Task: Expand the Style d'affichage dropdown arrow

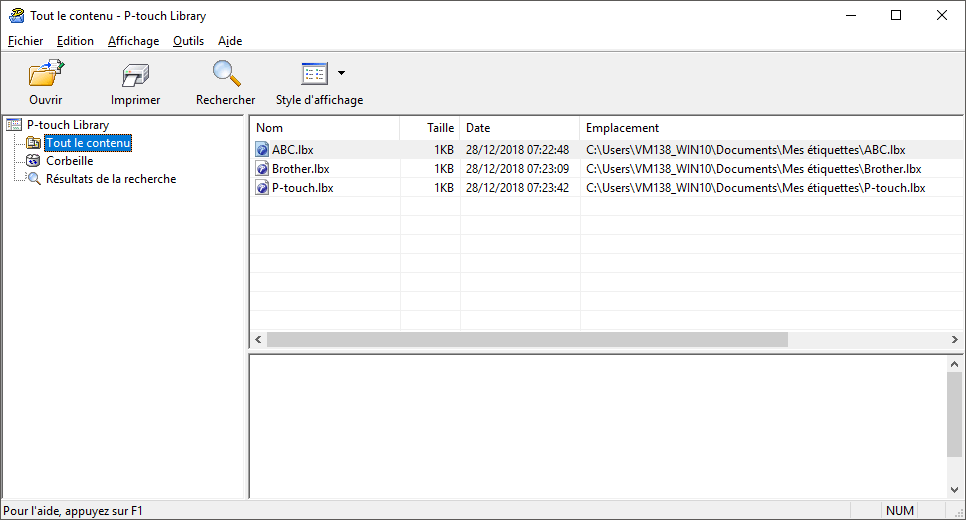Action: [341, 73]
